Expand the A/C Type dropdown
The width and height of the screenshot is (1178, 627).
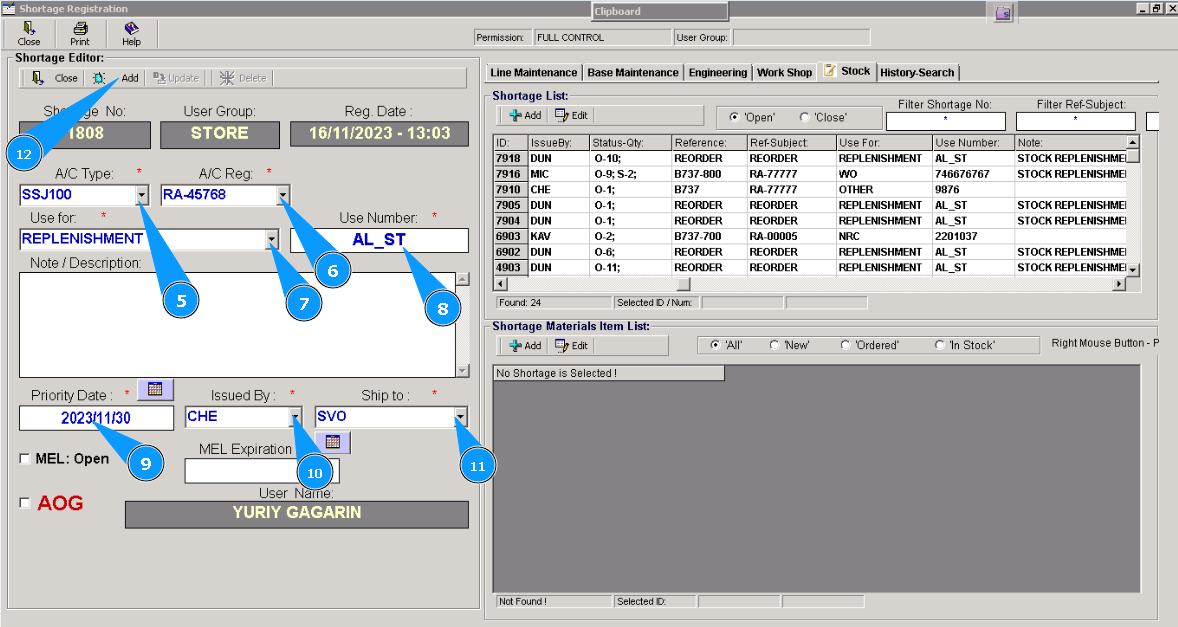tap(142, 195)
